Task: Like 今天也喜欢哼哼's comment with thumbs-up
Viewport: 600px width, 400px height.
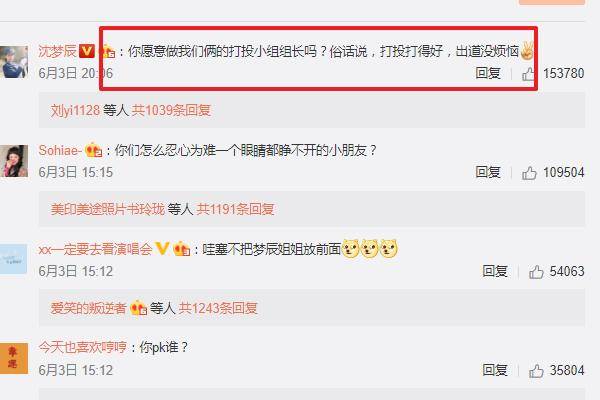Action: (x=536, y=371)
